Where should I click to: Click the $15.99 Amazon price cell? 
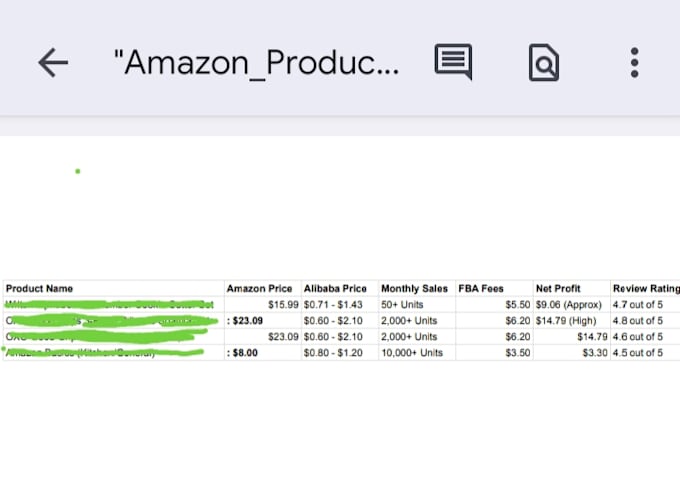pyautogui.click(x=263, y=305)
